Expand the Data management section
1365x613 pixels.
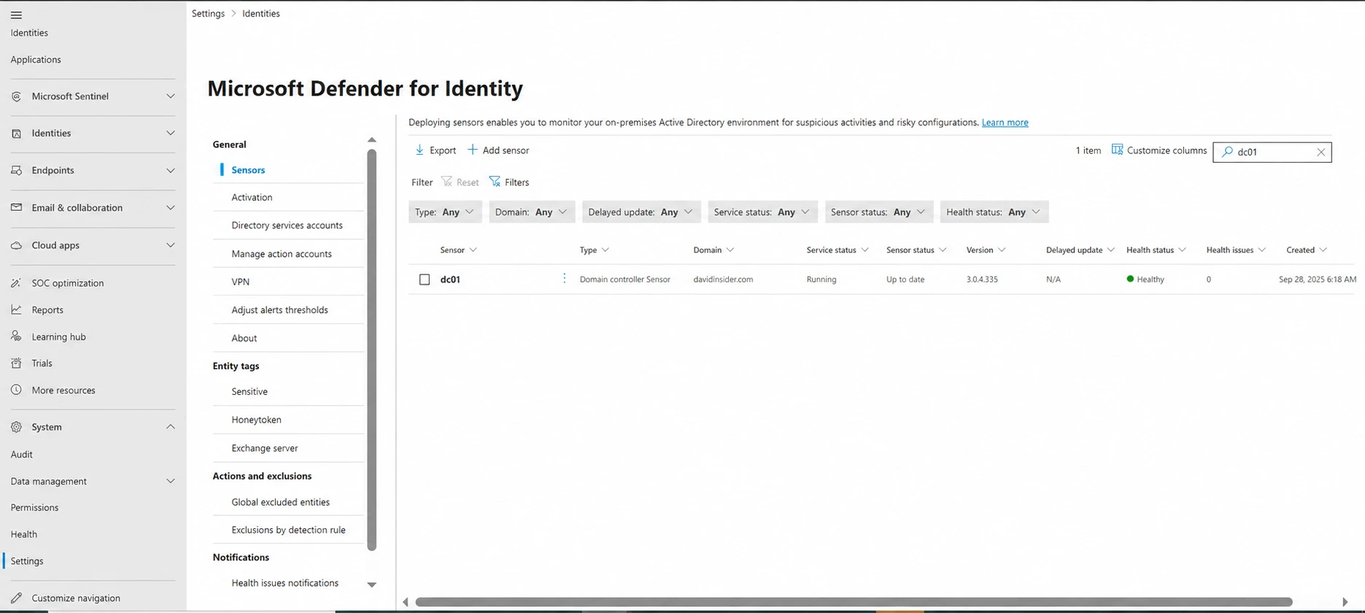pyautogui.click(x=170, y=481)
